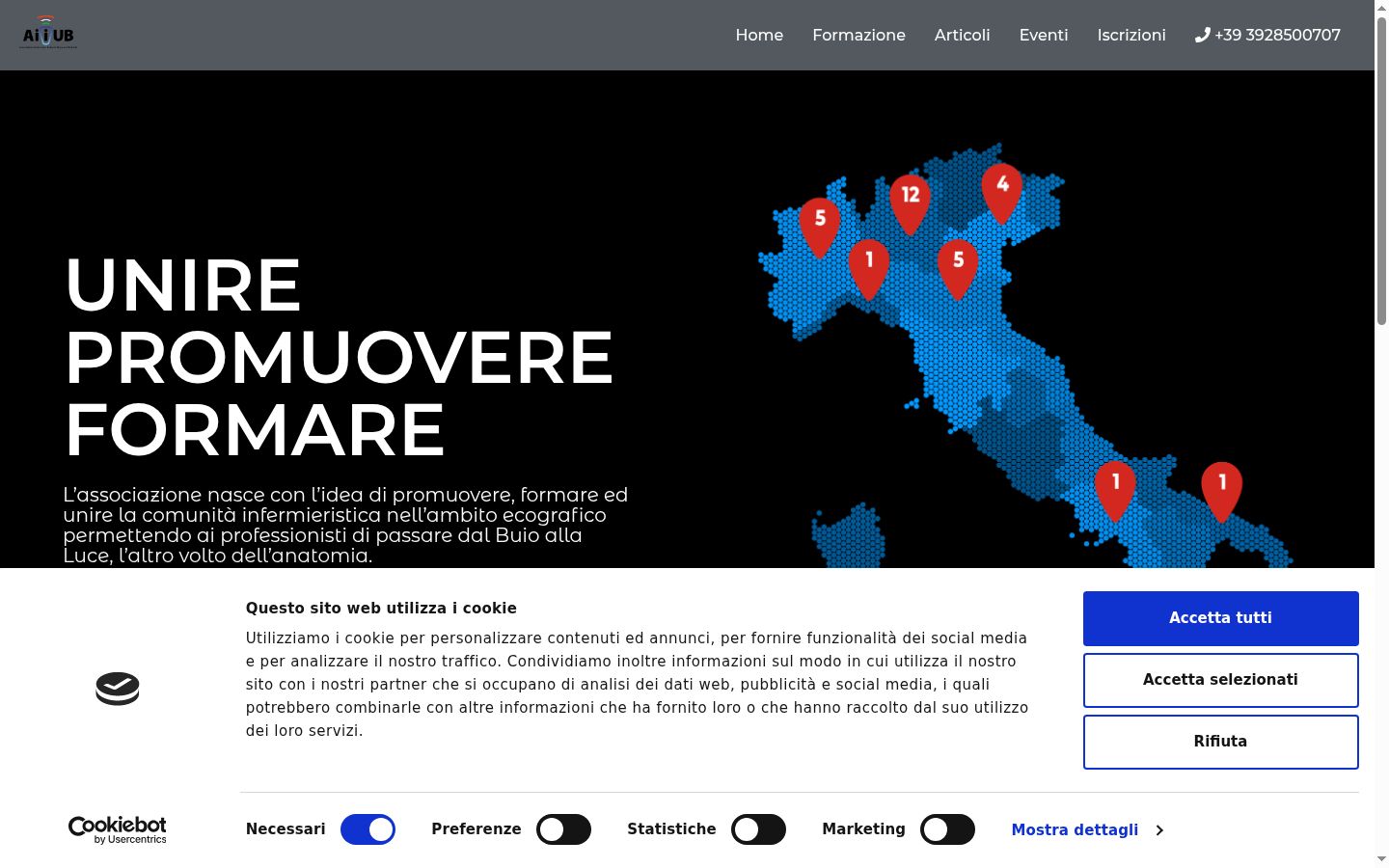Toggle the Necessari cookie switch
The width and height of the screenshot is (1389, 868).
pyautogui.click(x=368, y=829)
